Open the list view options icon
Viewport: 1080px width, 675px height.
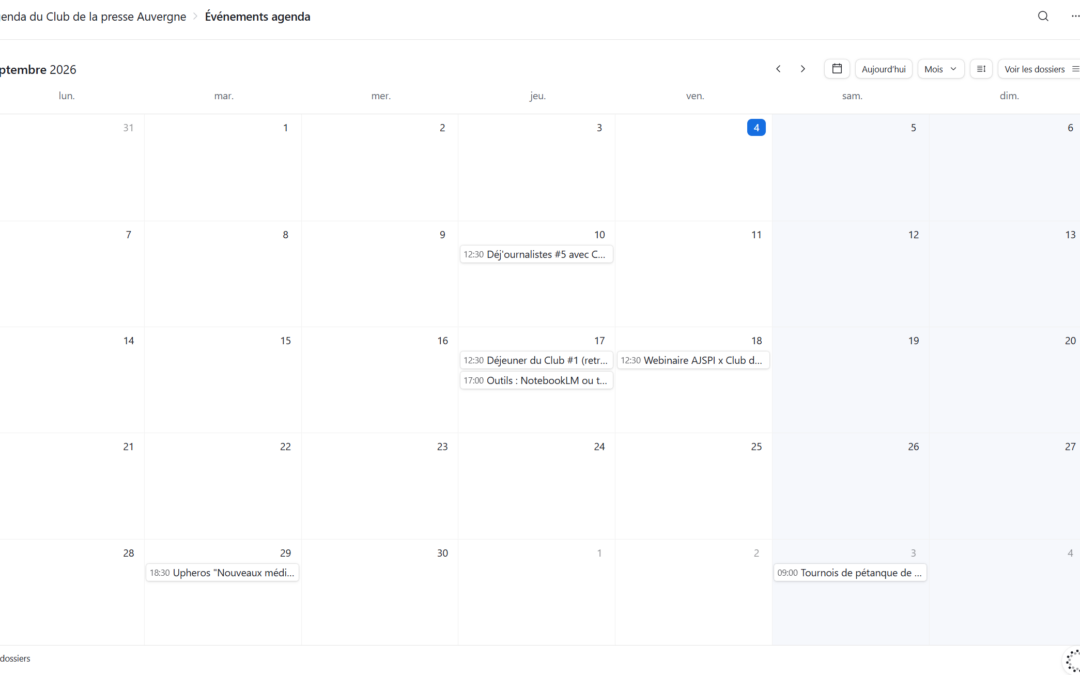[982, 69]
